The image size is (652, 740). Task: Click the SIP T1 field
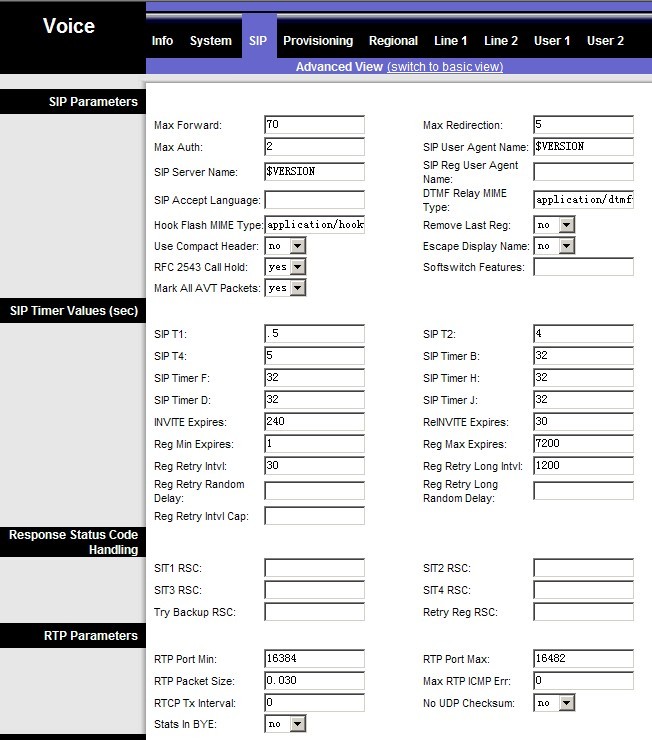point(315,334)
